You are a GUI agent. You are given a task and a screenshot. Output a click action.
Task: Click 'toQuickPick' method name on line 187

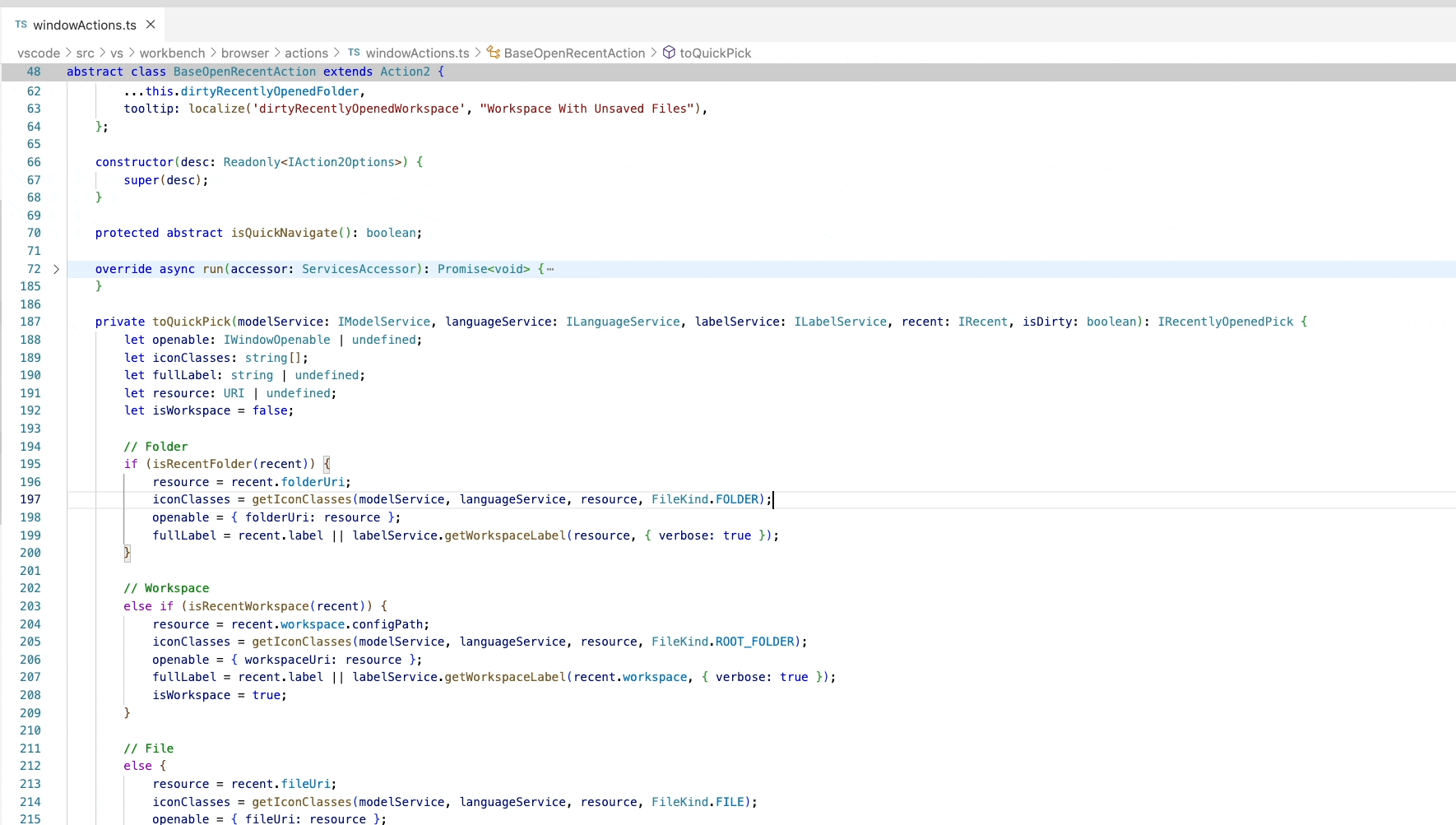192,322
